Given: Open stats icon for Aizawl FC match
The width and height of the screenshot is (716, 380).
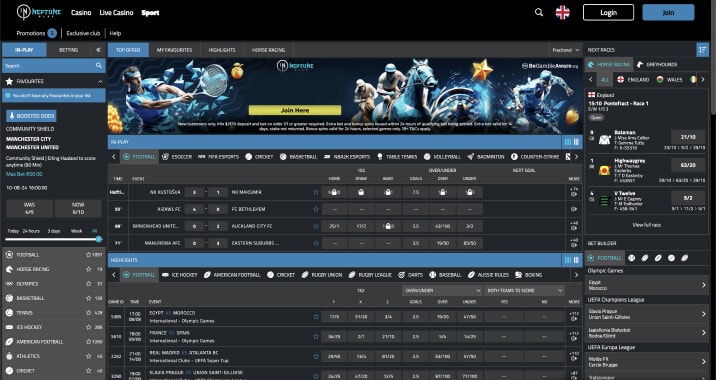Looking at the screenshot, I should [574, 209].
